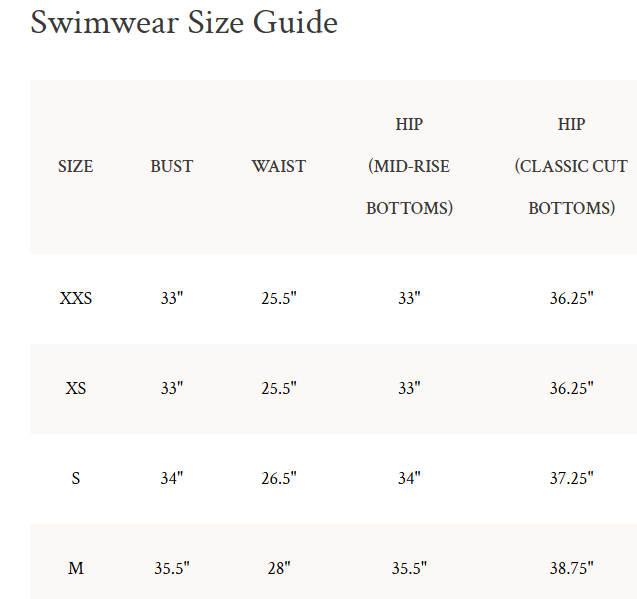Screen dimensions: 637x599
Task: Click the M size label
Action: coord(76,568)
